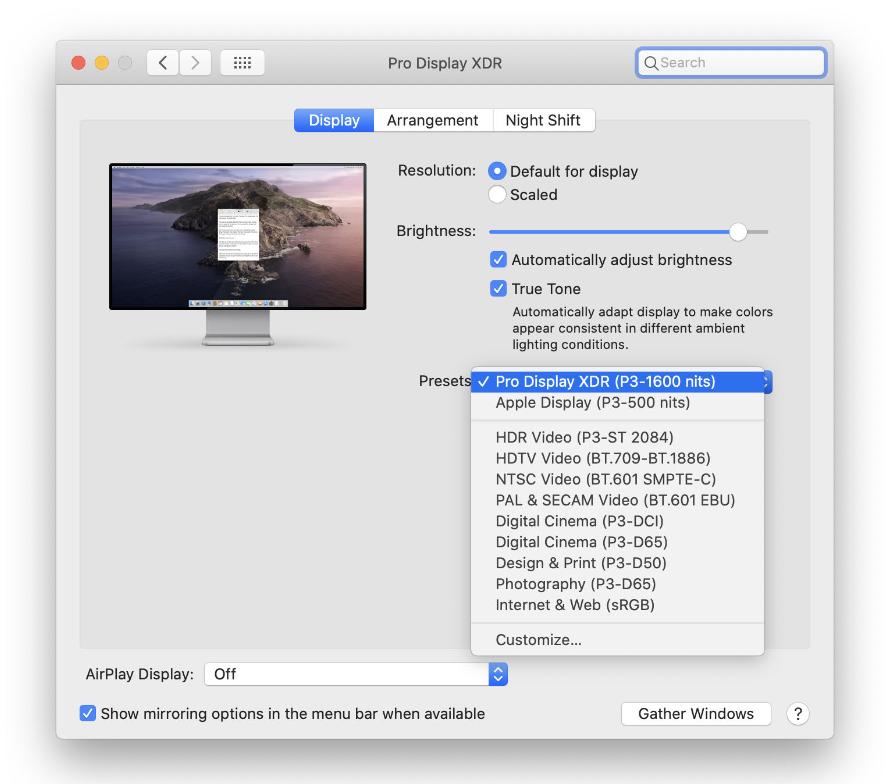Open the Arrangement tab

(433, 120)
